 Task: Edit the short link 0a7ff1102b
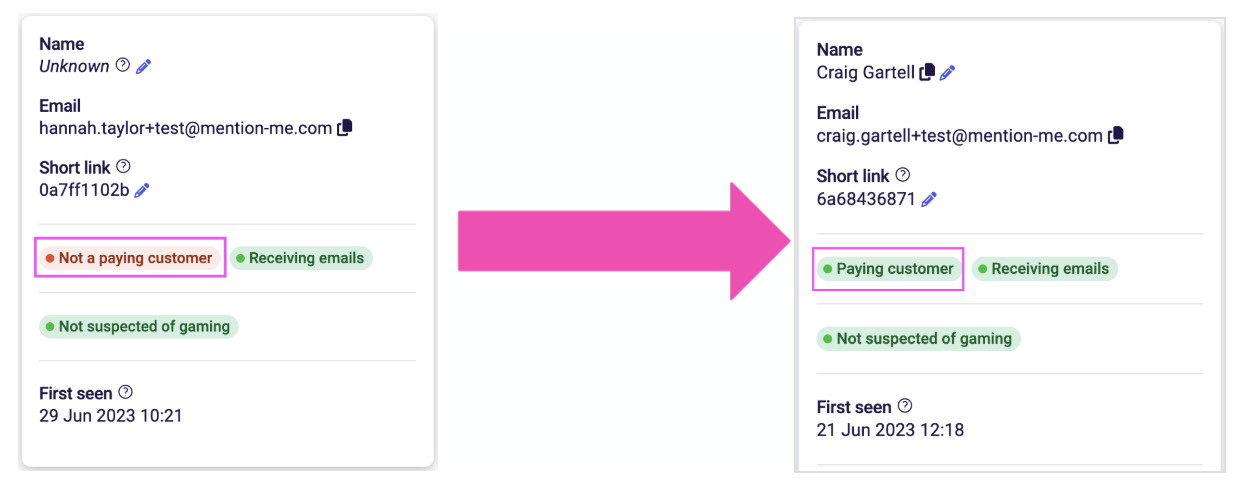pos(142,190)
